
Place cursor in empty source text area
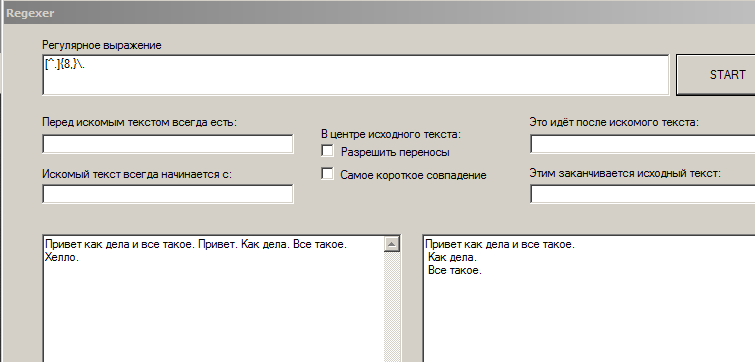tap(212, 313)
